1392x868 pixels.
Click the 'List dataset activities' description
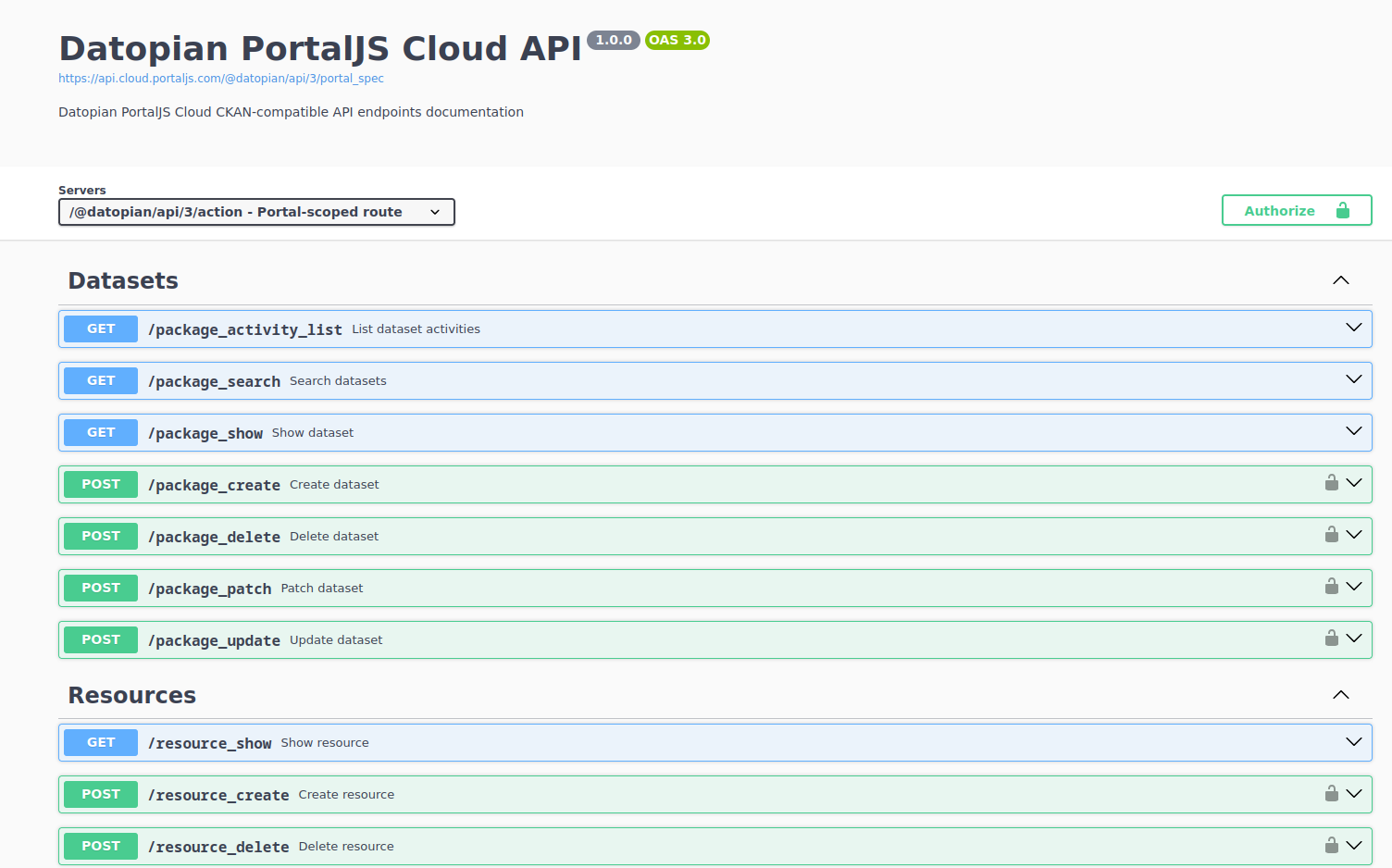(x=416, y=329)
